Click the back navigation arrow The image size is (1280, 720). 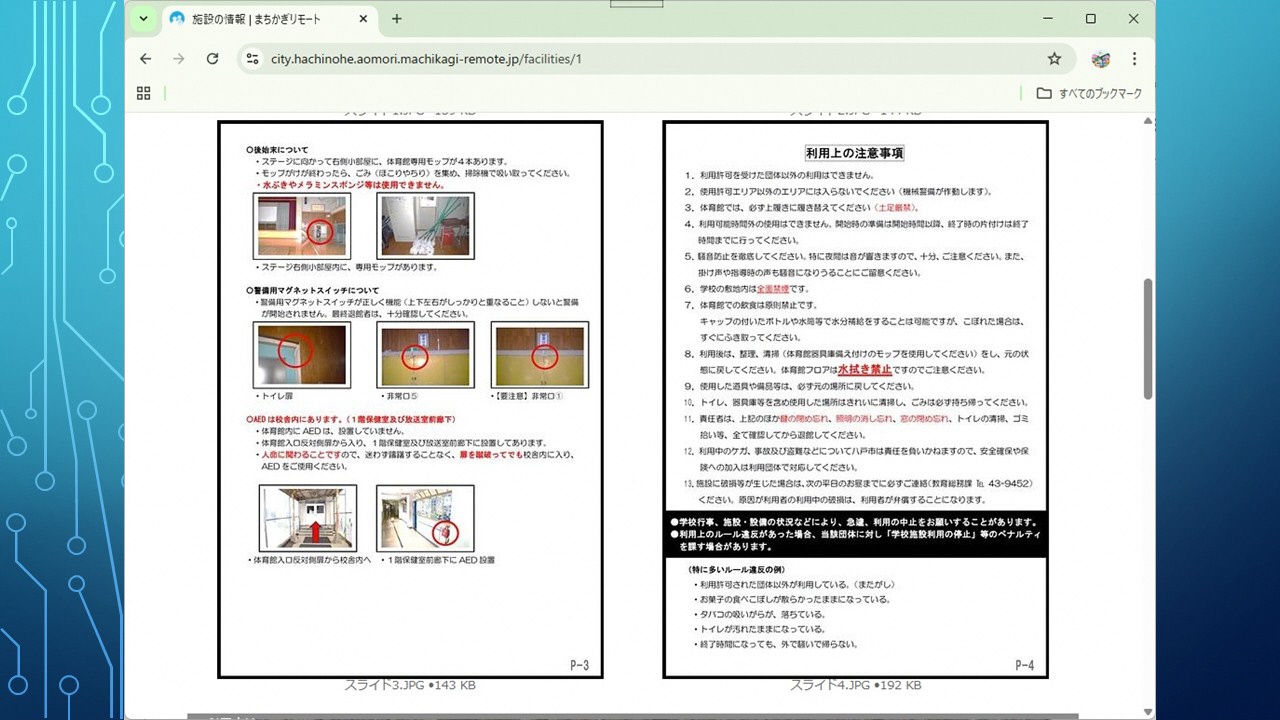click(146, 59)
